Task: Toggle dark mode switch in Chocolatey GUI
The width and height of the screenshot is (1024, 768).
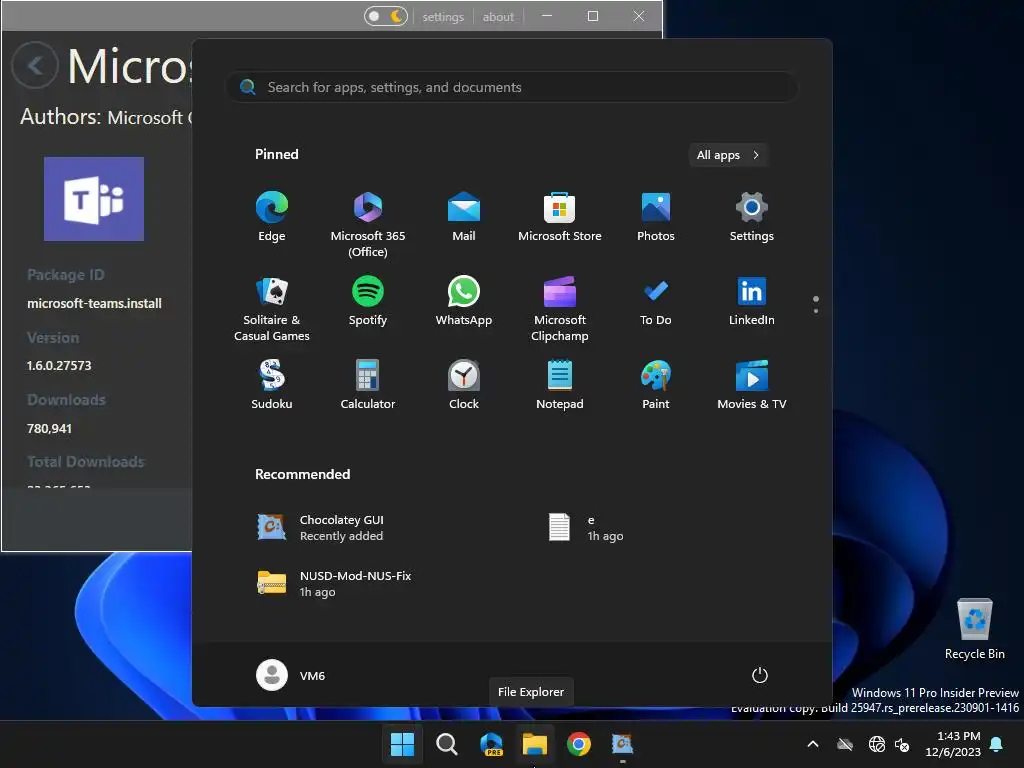Action: 386,16
